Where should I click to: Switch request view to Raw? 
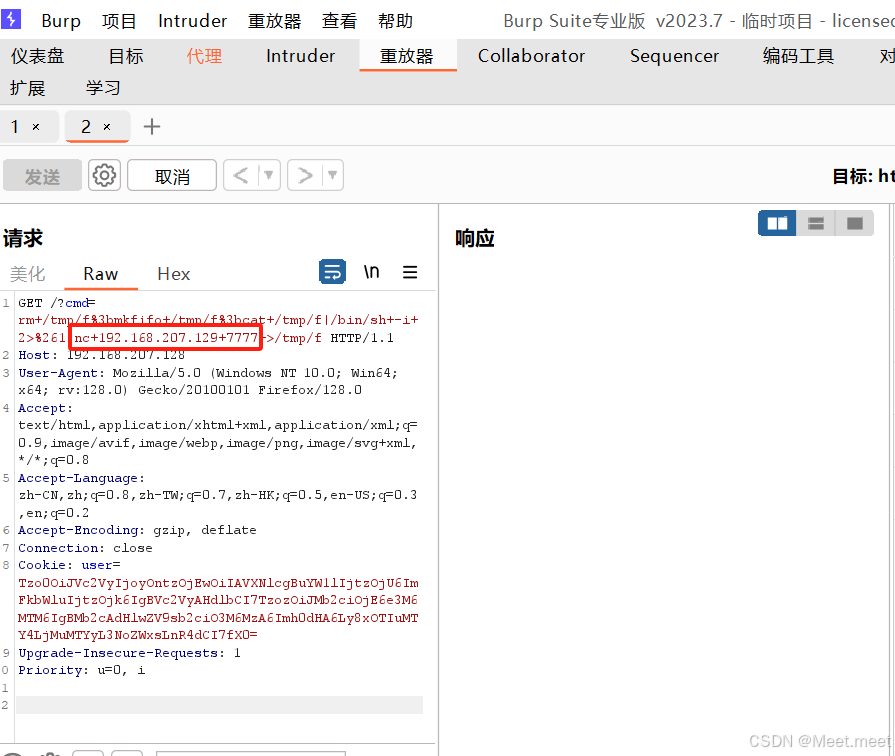pos(100,274)
